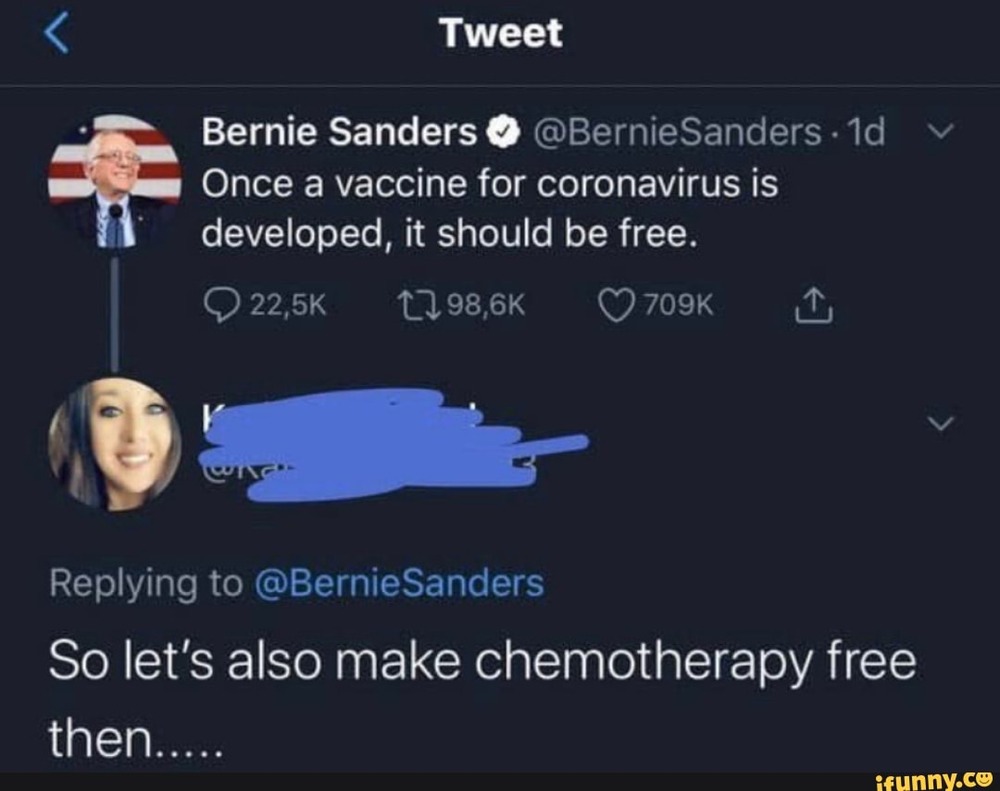Expand the chevron menu on the reply tweet

pos(942,423)
